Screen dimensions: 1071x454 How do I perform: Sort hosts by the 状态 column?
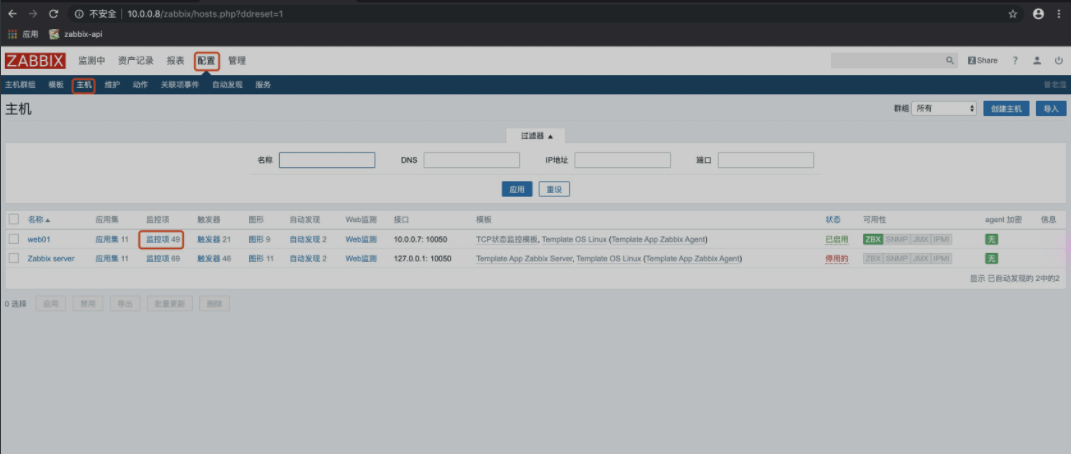(x=833, y=220)
